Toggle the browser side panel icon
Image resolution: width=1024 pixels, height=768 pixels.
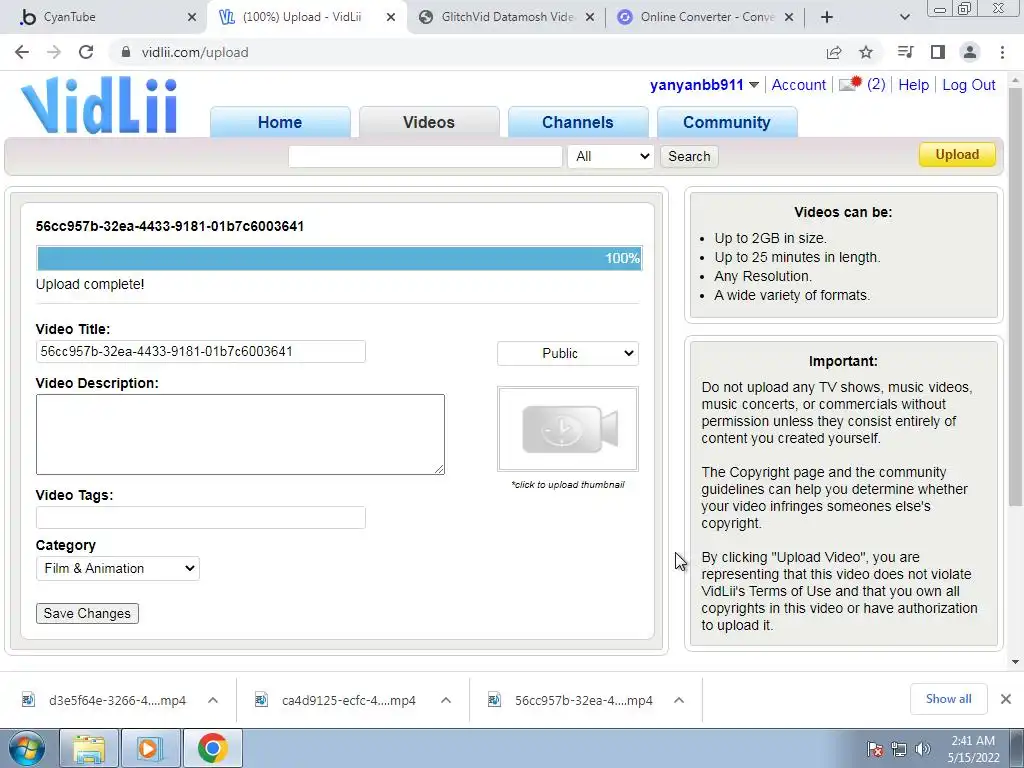938,52
